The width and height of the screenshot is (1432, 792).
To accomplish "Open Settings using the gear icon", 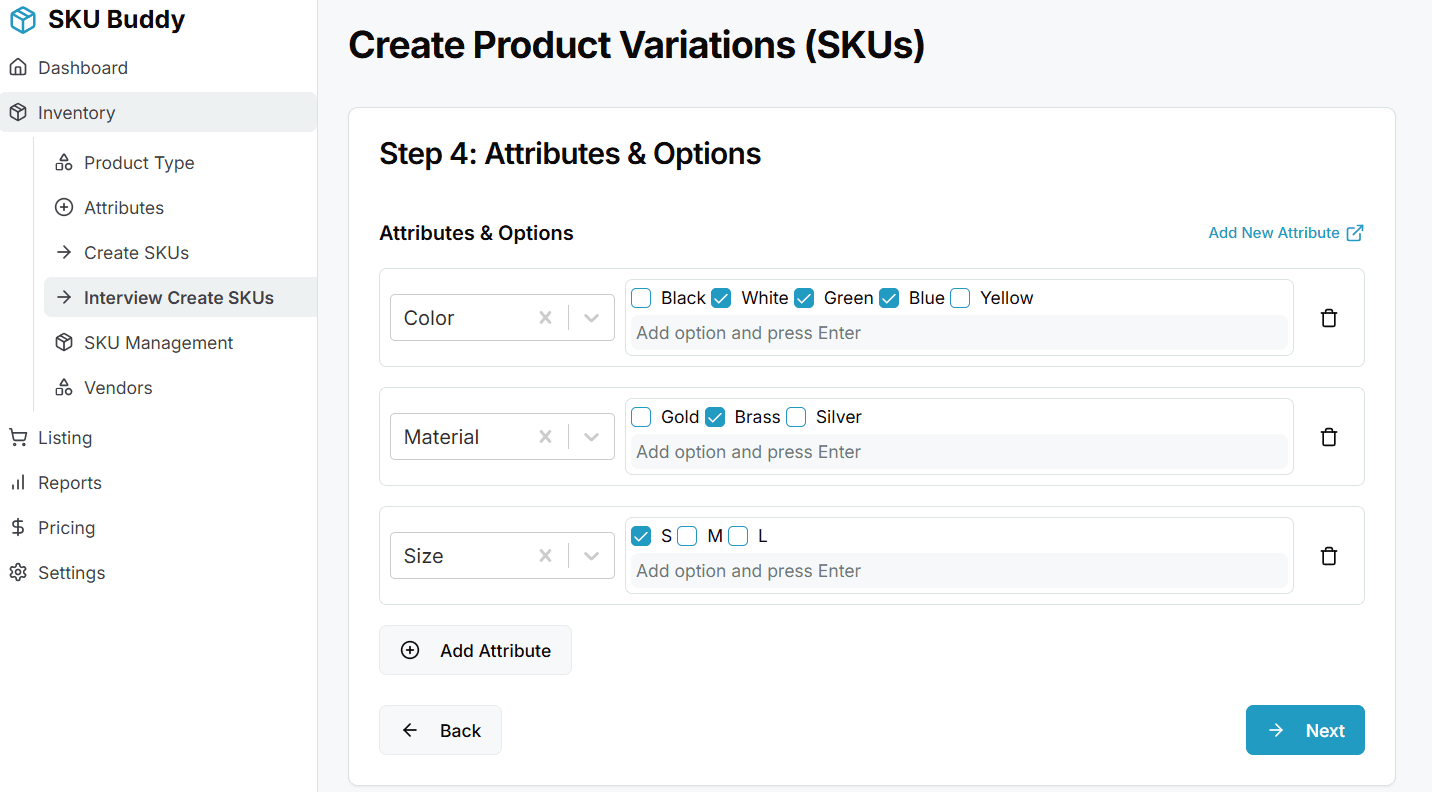I will coord(20,572).
